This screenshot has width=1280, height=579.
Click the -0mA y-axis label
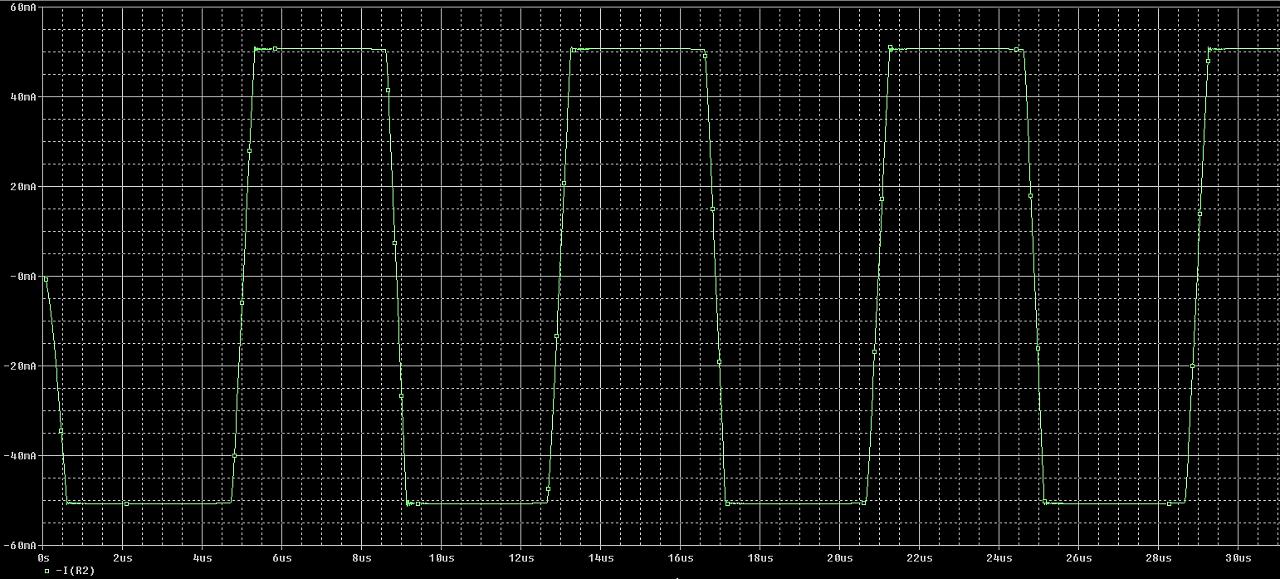tap(23, 276)
